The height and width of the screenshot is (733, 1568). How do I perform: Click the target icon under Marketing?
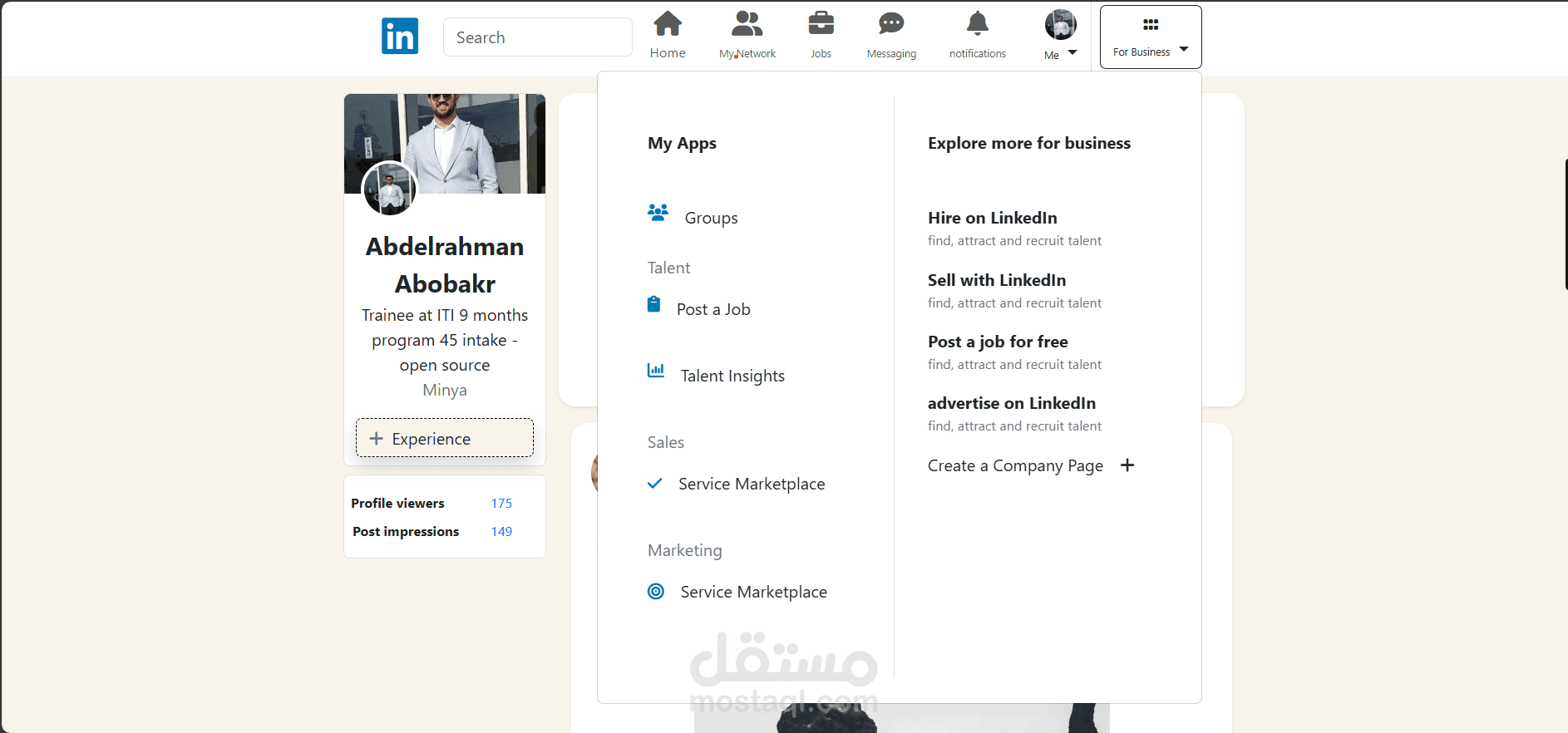656,591
